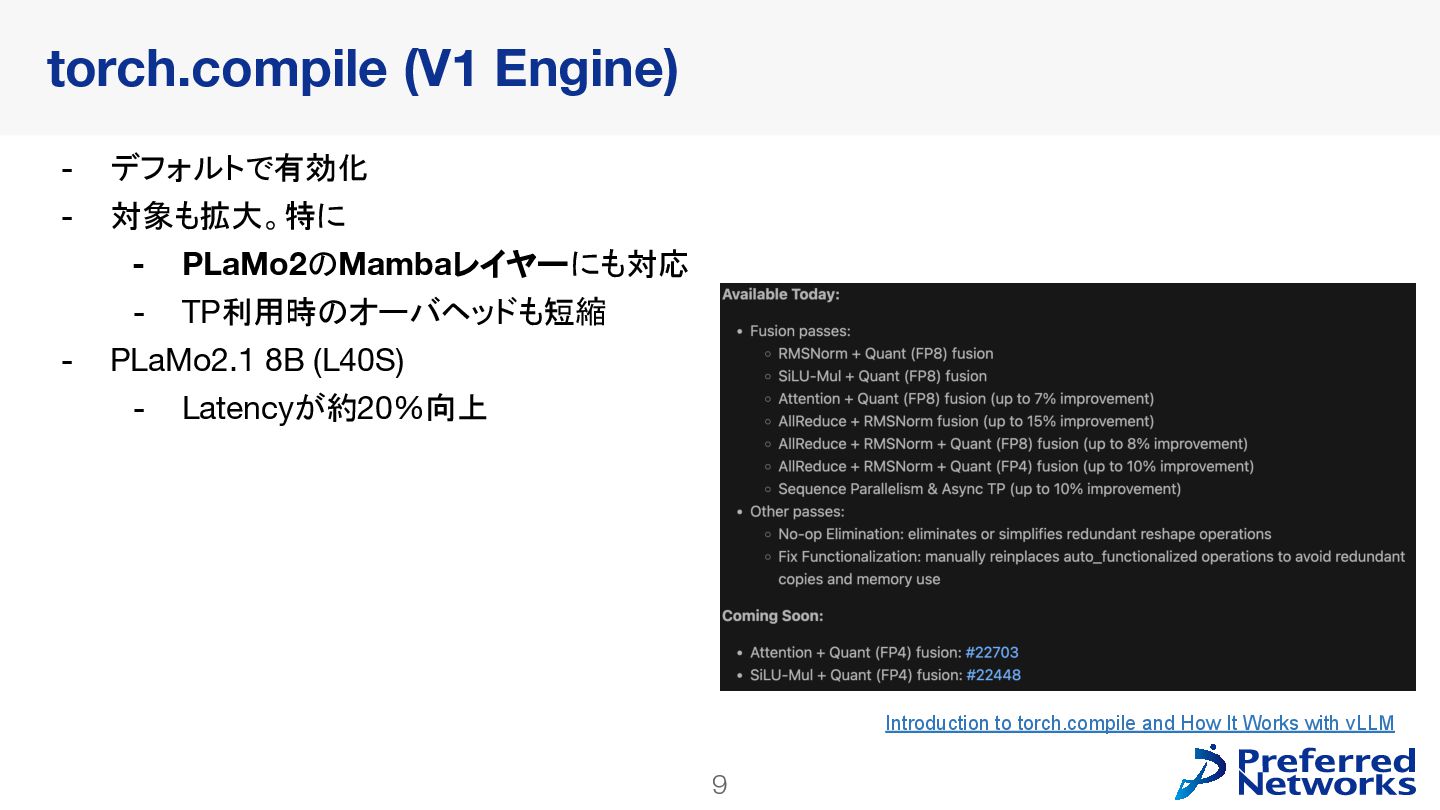
Task: Select the bullet '対象も拡大。特に'
Action: [x=229, y=216]
